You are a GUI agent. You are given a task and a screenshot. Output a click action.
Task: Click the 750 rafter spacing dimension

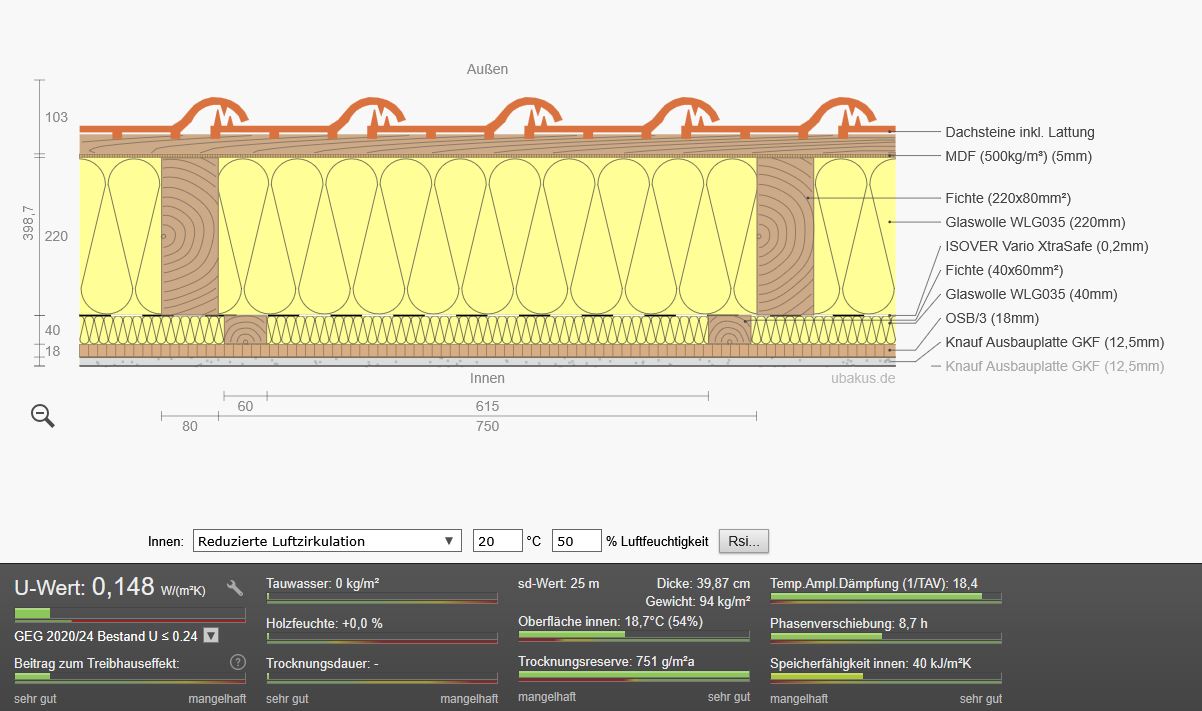point(487,426)
